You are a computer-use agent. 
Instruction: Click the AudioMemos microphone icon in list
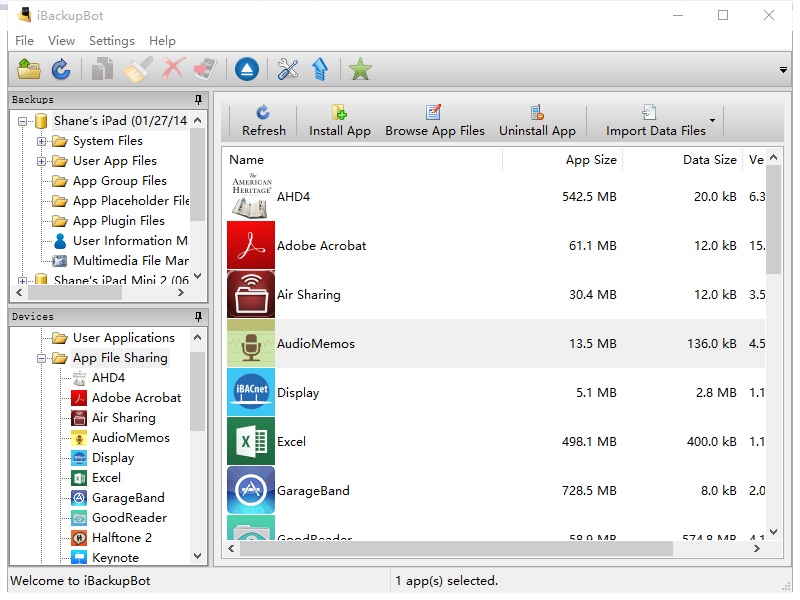(251, 343)
